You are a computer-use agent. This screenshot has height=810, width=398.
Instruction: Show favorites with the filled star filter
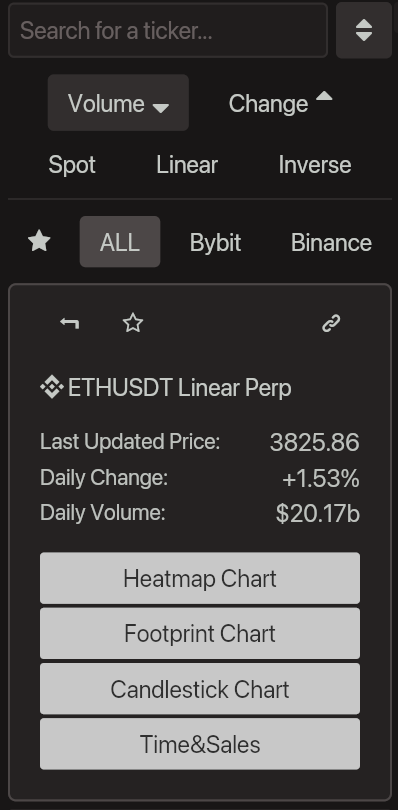click(x=39, y=242)
